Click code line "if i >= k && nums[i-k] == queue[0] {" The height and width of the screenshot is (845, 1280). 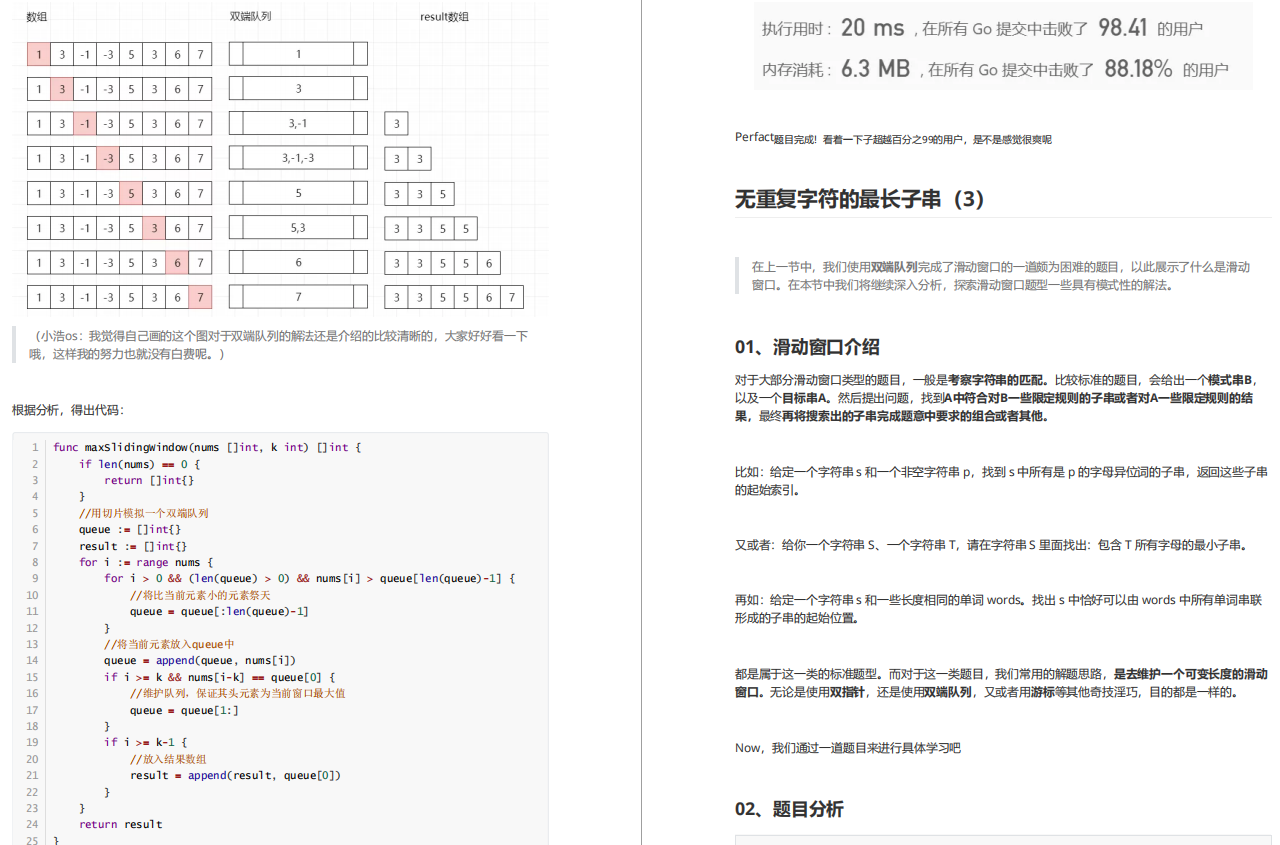coord(220,677)
